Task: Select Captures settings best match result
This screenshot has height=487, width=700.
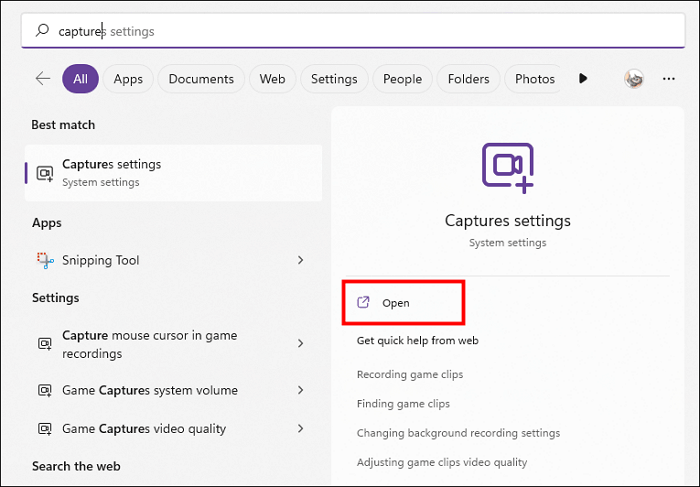Action: pos(173,173)
